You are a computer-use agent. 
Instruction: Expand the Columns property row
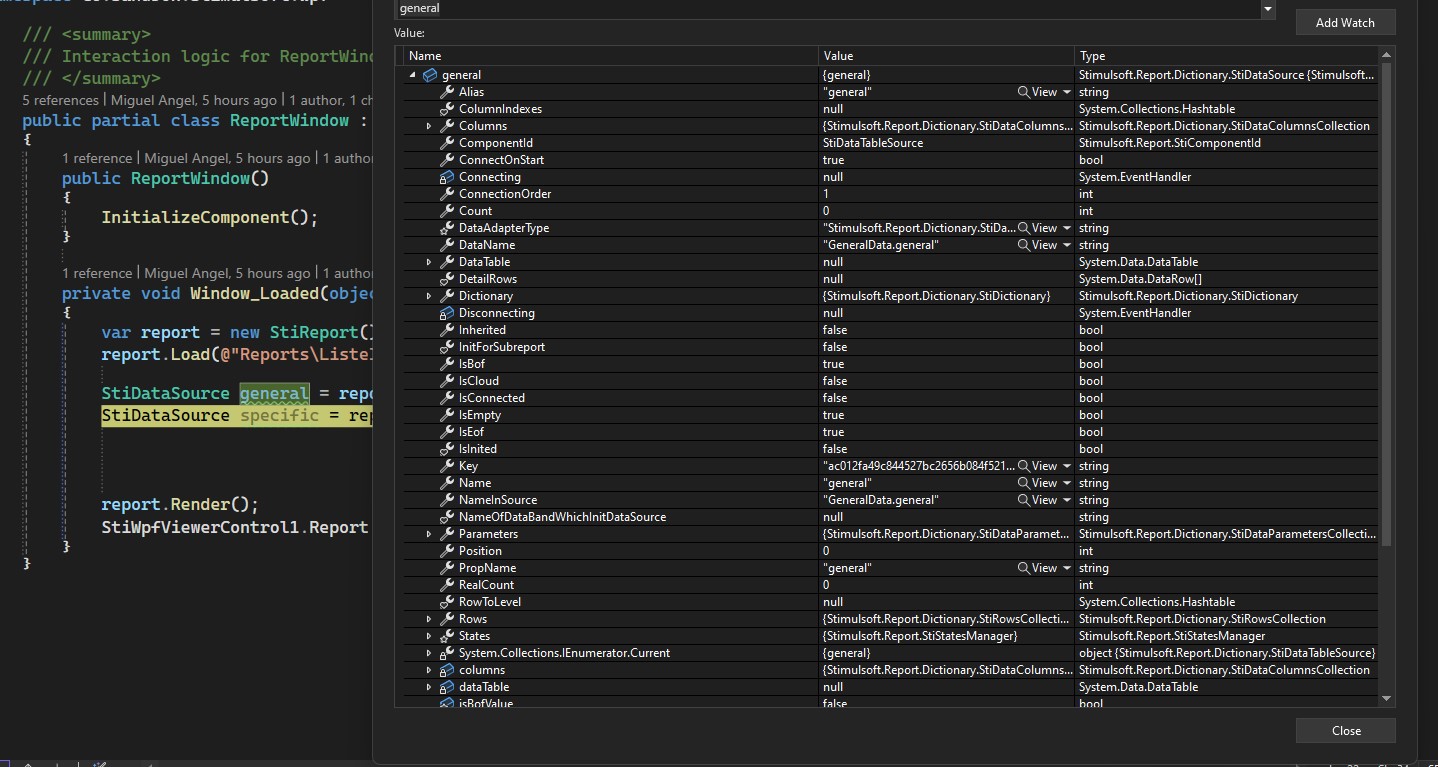(x=429, y=126)
